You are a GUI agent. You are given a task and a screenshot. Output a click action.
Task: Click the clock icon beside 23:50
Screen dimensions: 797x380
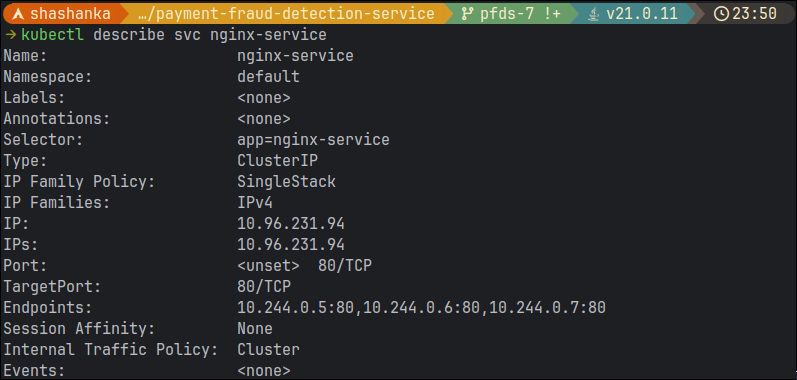click(721, 14)
